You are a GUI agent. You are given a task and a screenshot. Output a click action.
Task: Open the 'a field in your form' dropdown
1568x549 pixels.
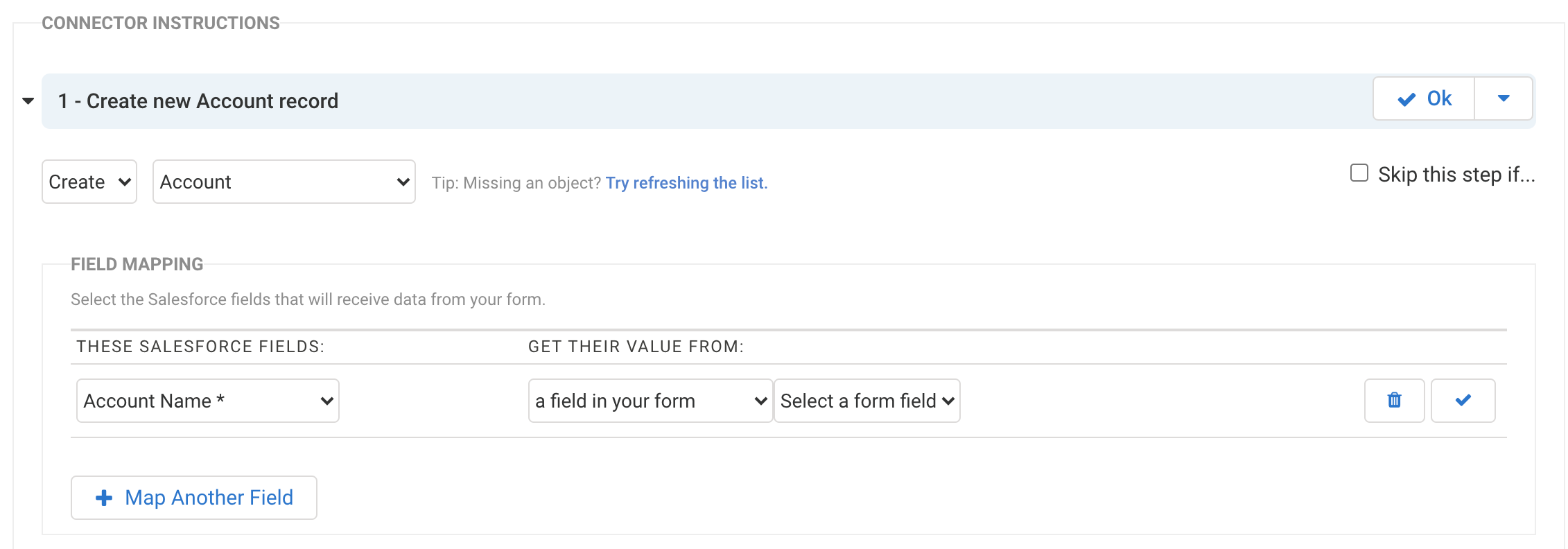click(650, 401)
